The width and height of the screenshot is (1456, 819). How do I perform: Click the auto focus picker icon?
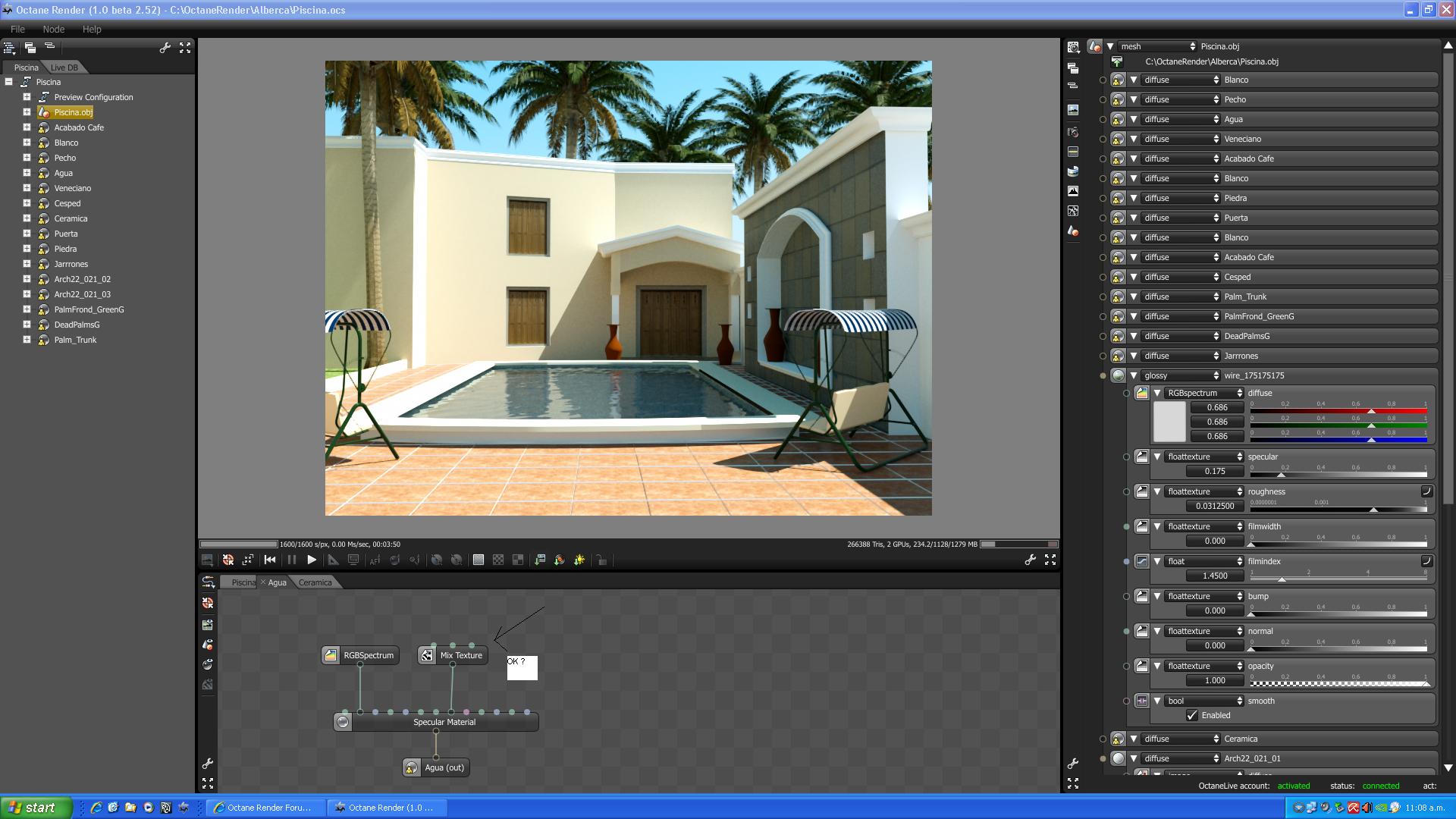tap(375, 560)
